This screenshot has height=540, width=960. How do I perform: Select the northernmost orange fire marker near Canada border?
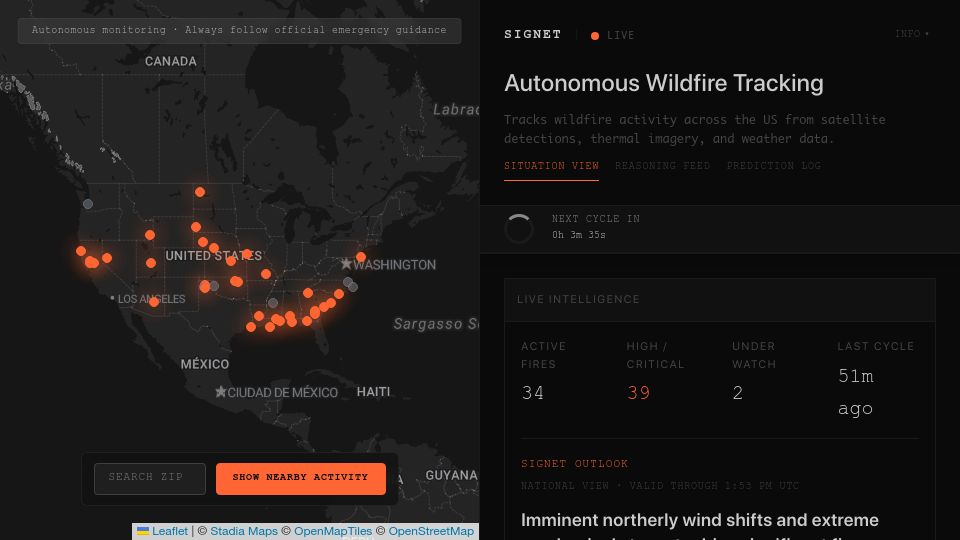tap(200, 192)
